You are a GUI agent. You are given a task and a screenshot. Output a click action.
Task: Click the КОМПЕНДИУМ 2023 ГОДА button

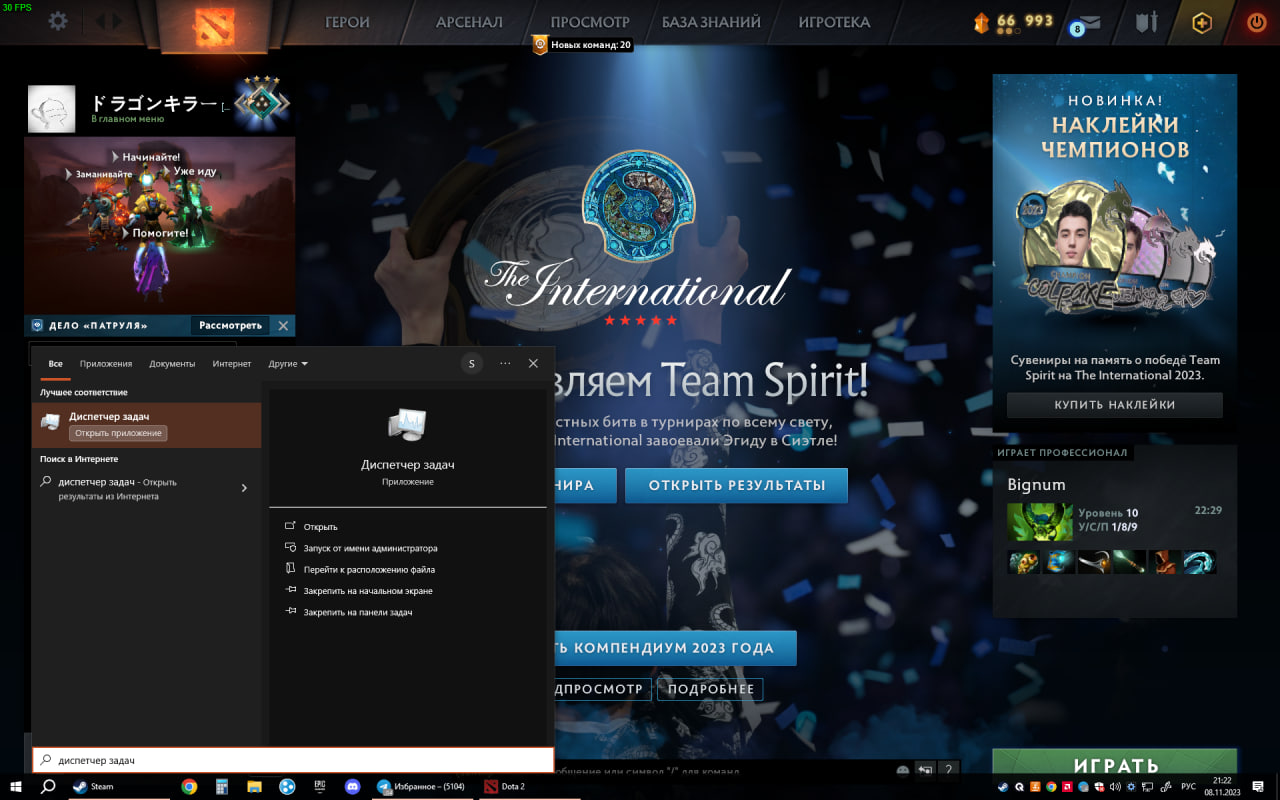tap(675, 648)
